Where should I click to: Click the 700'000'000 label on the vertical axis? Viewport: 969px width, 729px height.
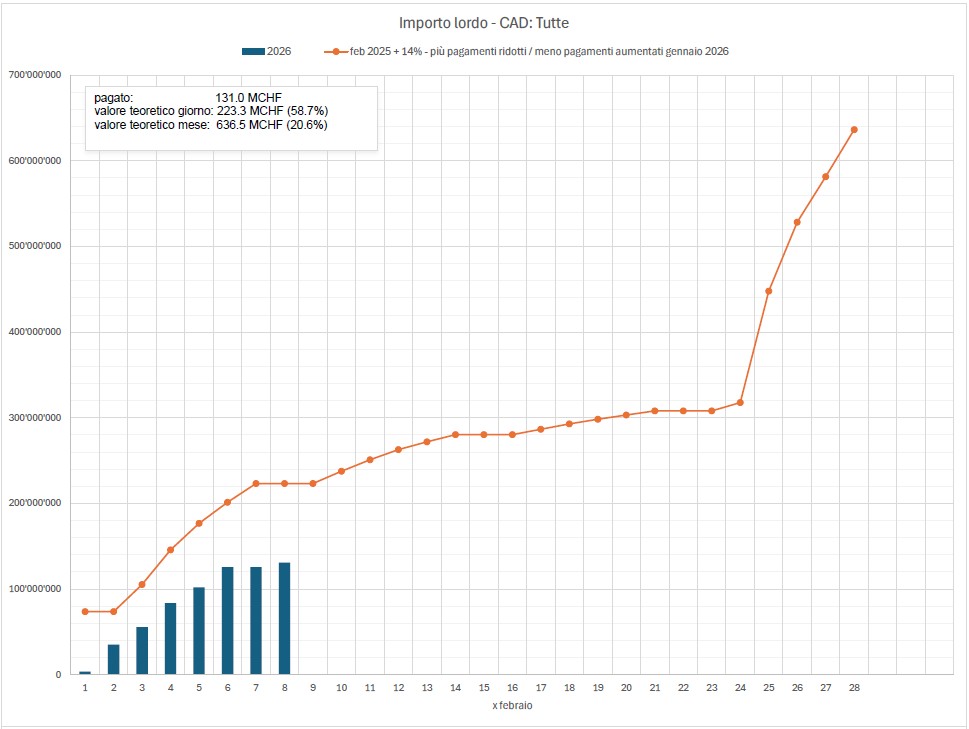point(35,75)
